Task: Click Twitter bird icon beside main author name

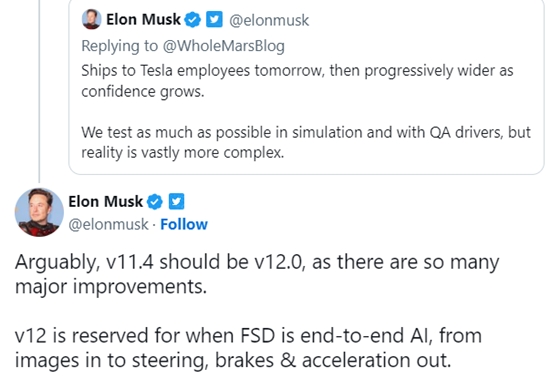Action: (x=176, y=202)
